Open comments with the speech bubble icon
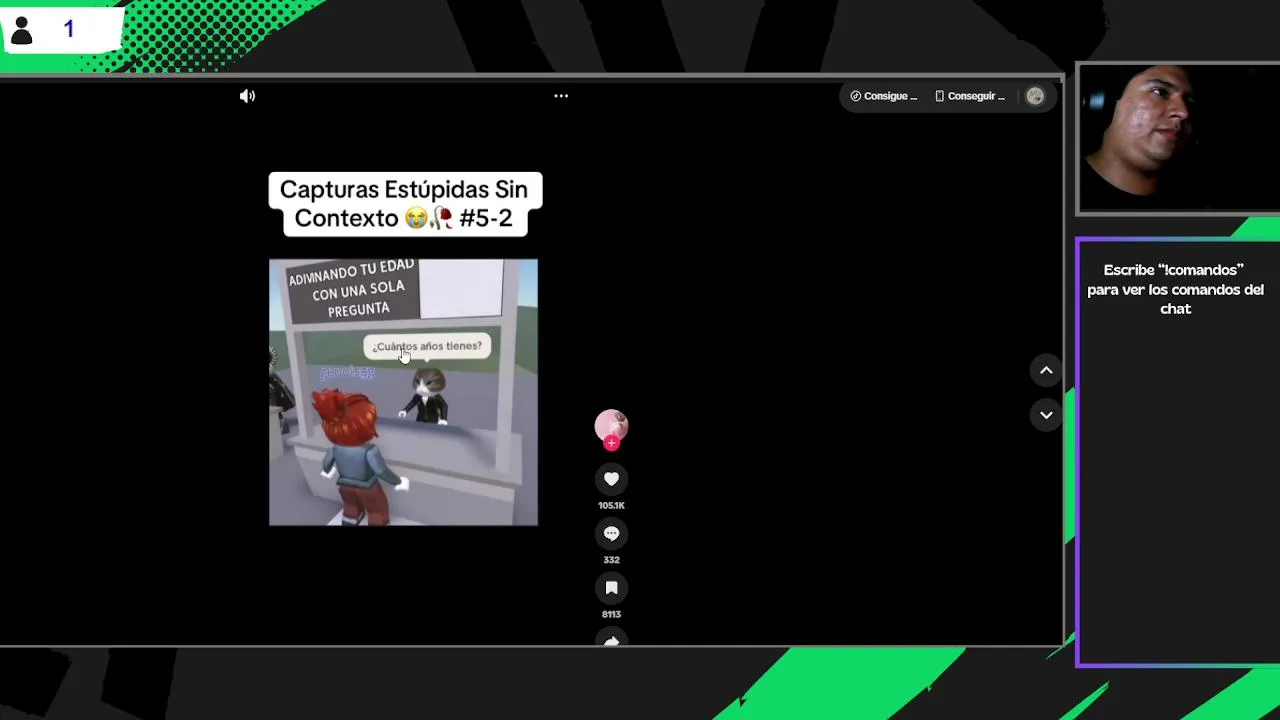Image resolution: width=1280 pixels, height=720 pixels. (x=611, y=533)
